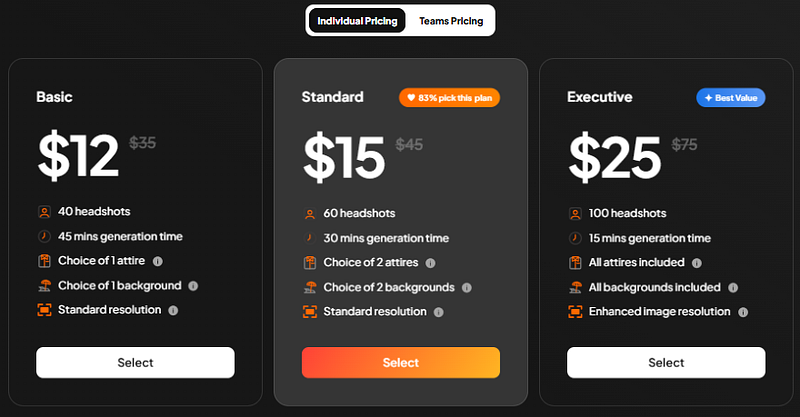Select the Individual Pricing tab
The image size is (800, 417).
pyautogui.click(x=357, y=20)
